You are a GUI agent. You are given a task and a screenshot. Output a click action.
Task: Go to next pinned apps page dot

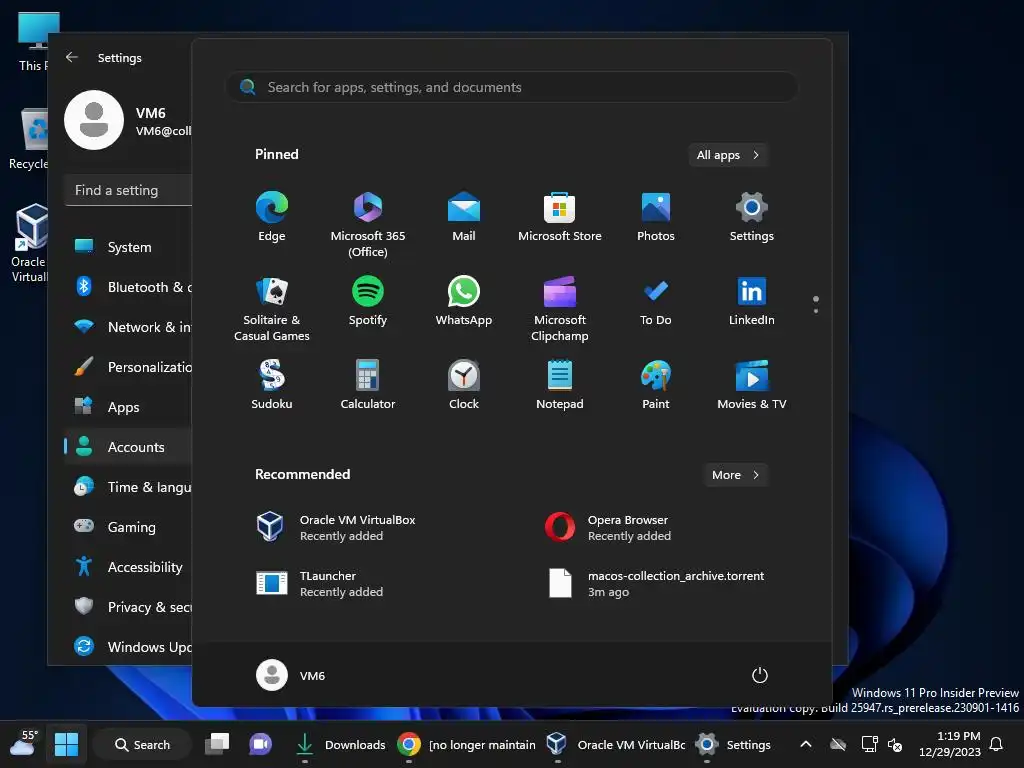[x=816, y=310]
